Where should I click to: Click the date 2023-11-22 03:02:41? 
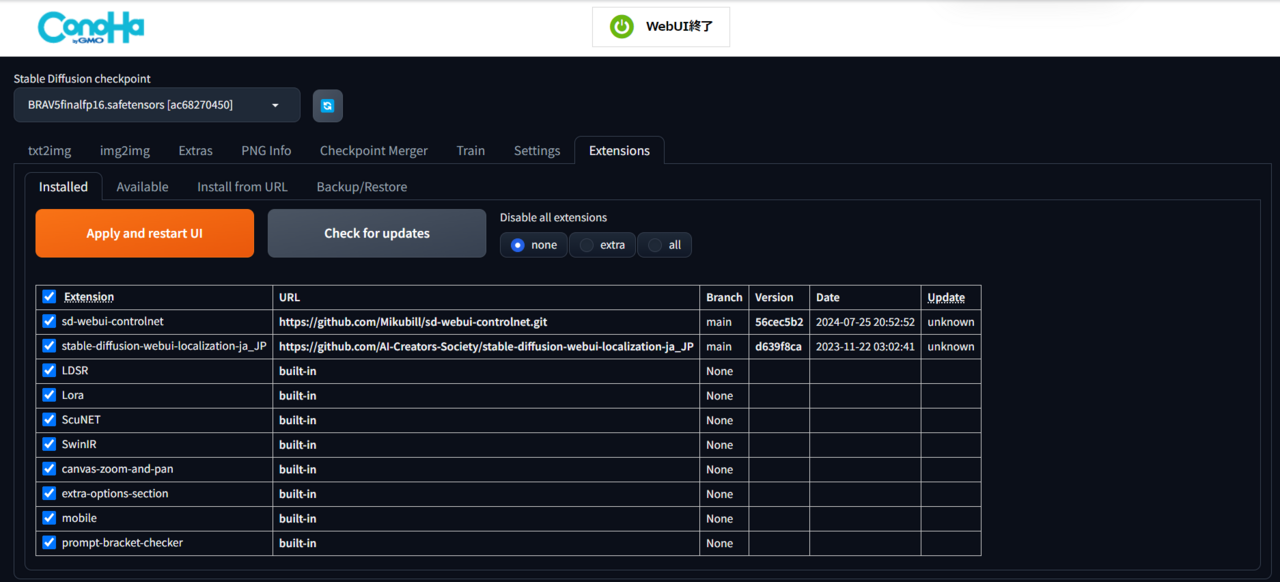point(865,346)
